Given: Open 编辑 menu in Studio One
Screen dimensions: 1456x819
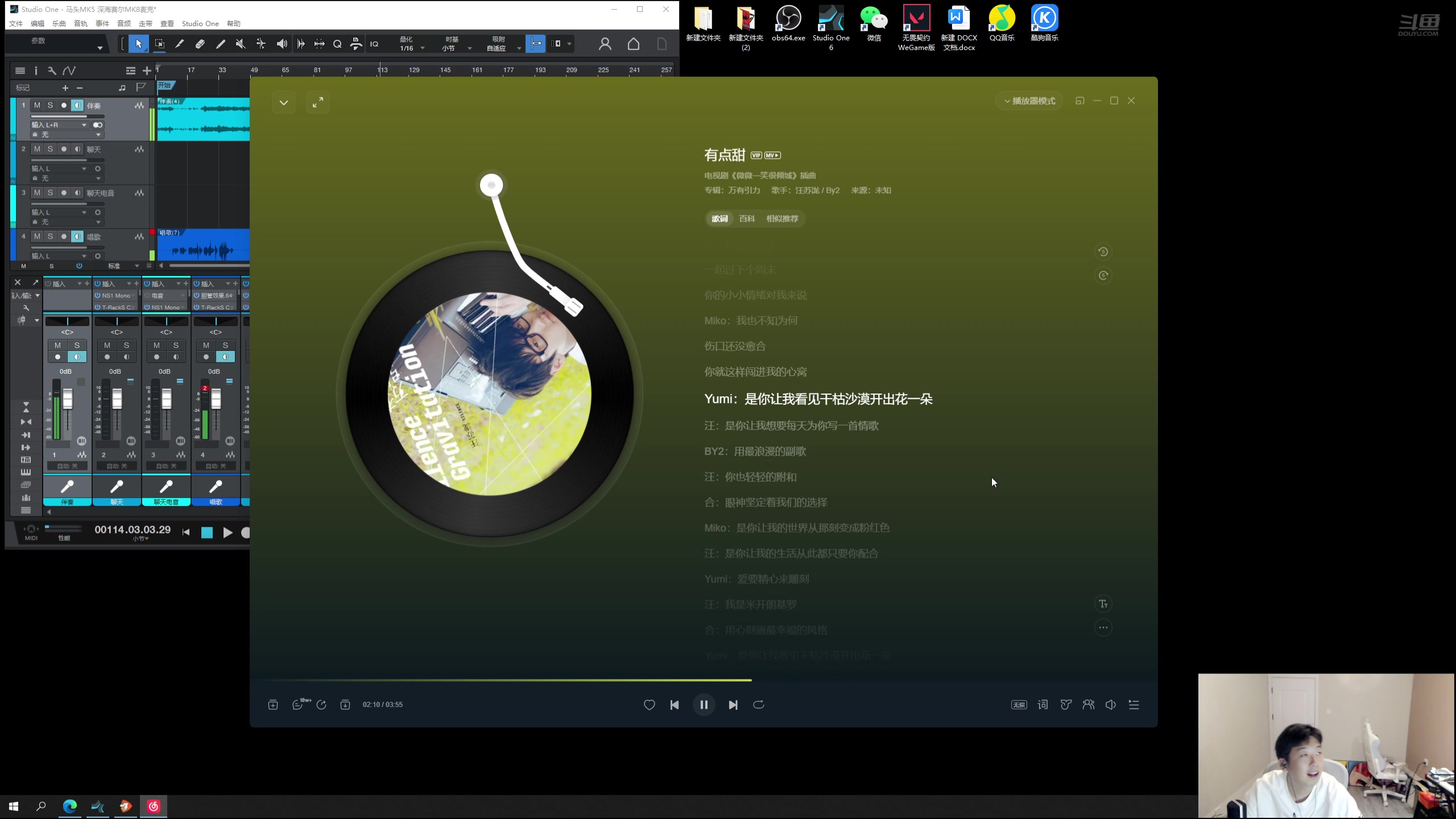Looking at the screenshot, I should point(38,23).
